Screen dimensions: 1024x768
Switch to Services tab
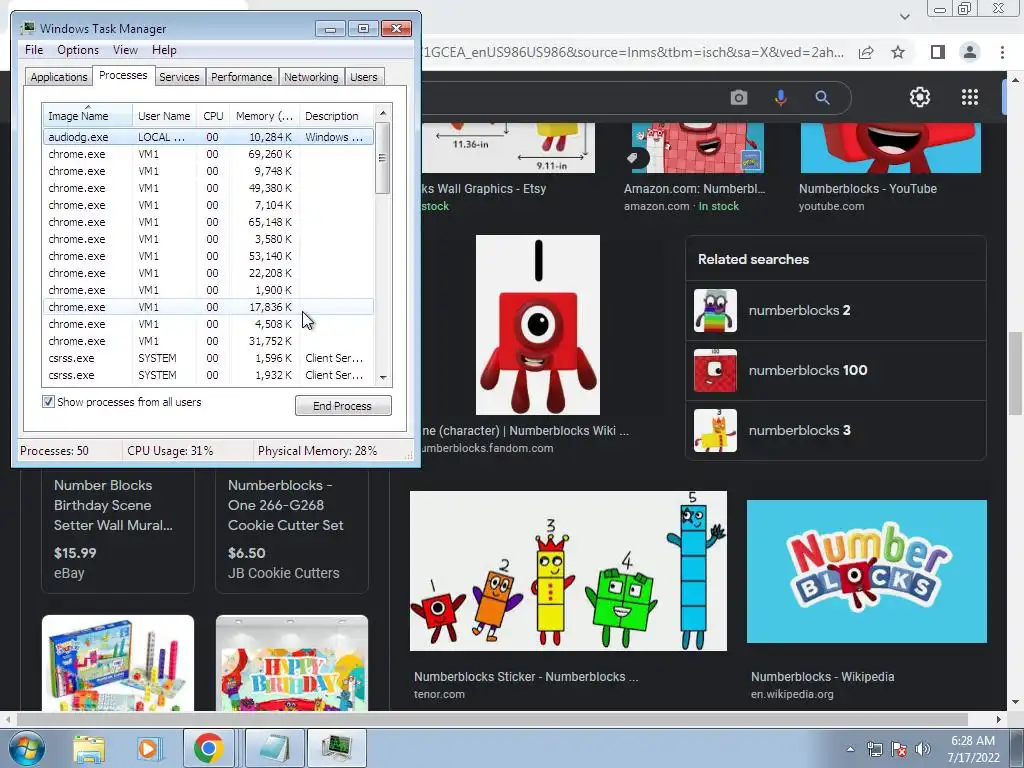[x=179, y=77]
